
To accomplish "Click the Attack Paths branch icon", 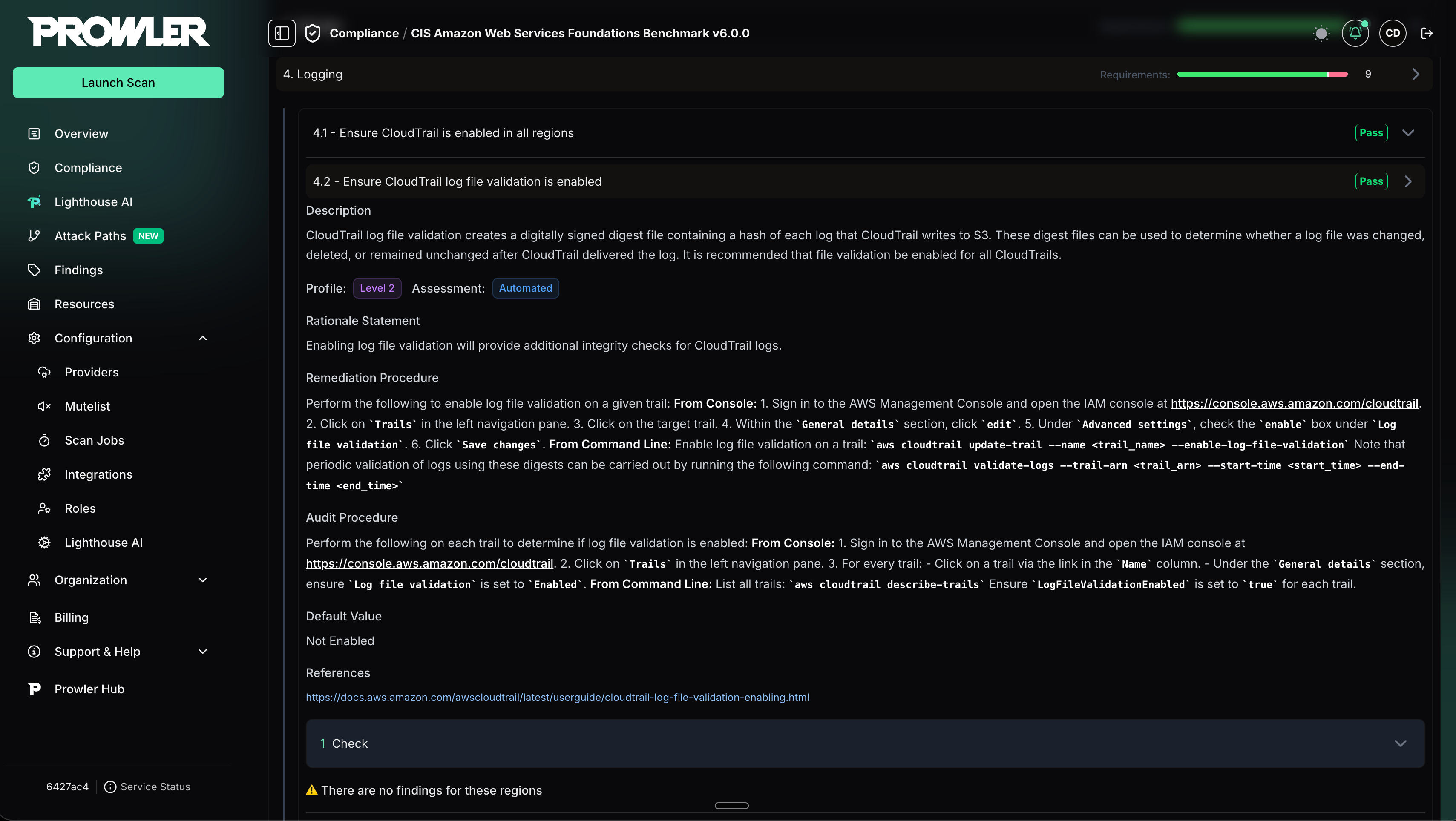I will click(x=34, y=236).
